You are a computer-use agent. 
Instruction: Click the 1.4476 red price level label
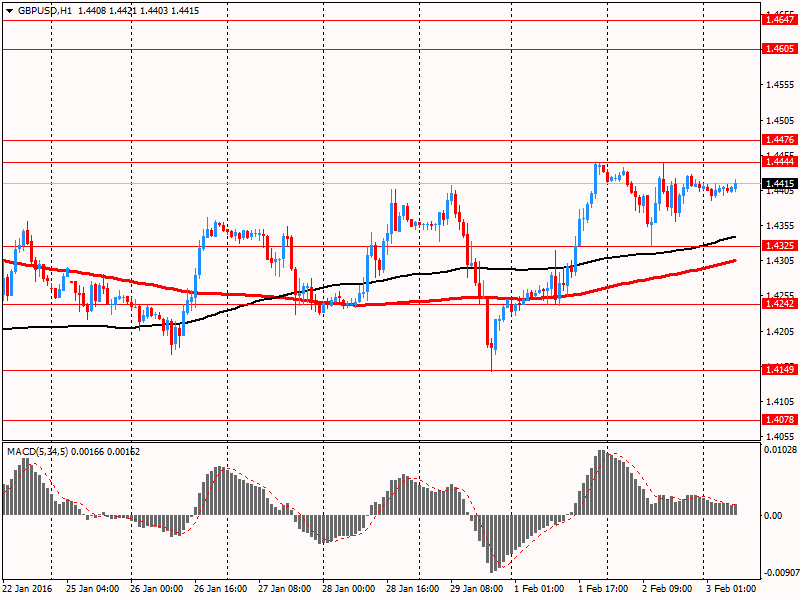[x=779, y=140]
